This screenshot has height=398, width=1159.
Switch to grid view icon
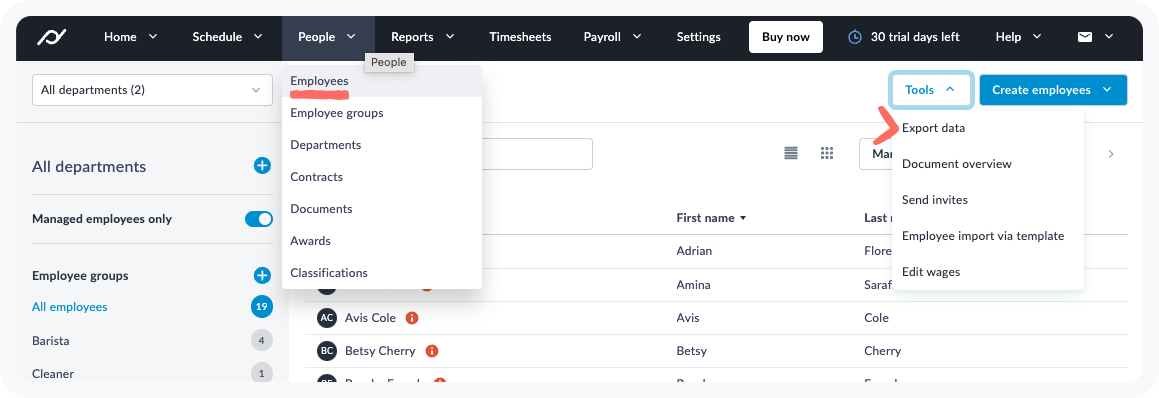click(x=827, y=153)
